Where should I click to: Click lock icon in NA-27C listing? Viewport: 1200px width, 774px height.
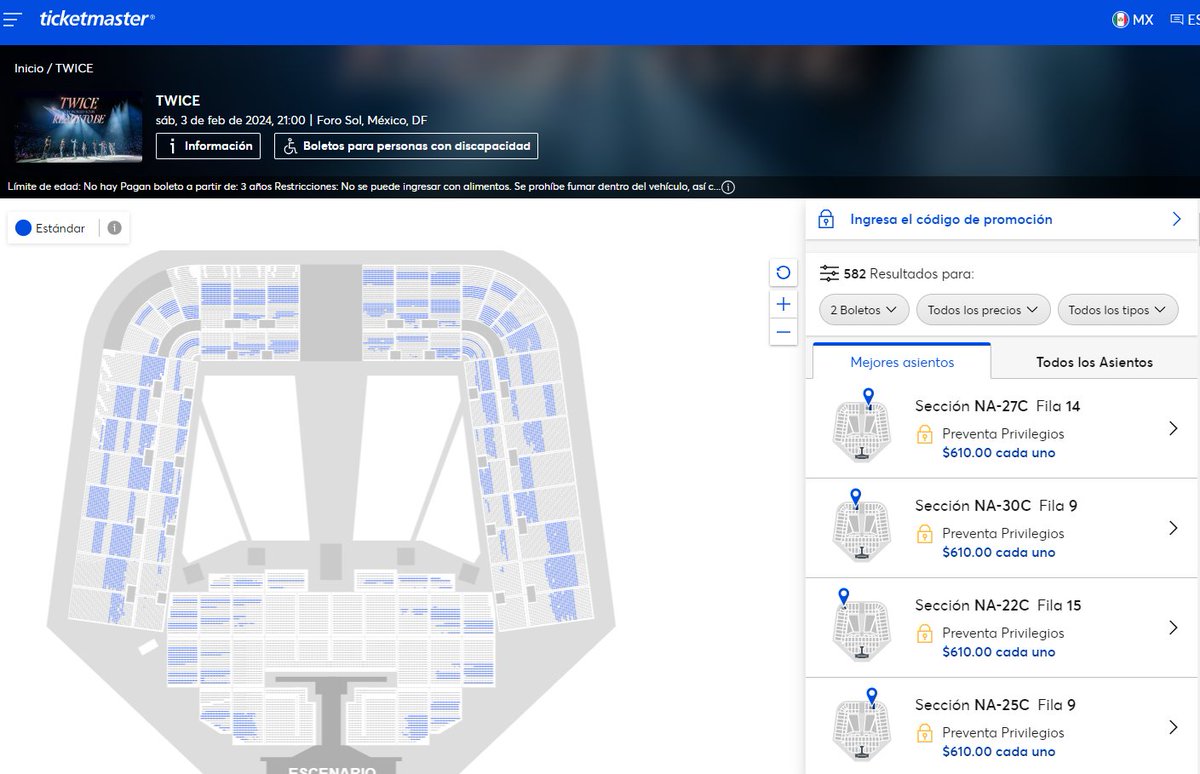click(x=925, y=434)
